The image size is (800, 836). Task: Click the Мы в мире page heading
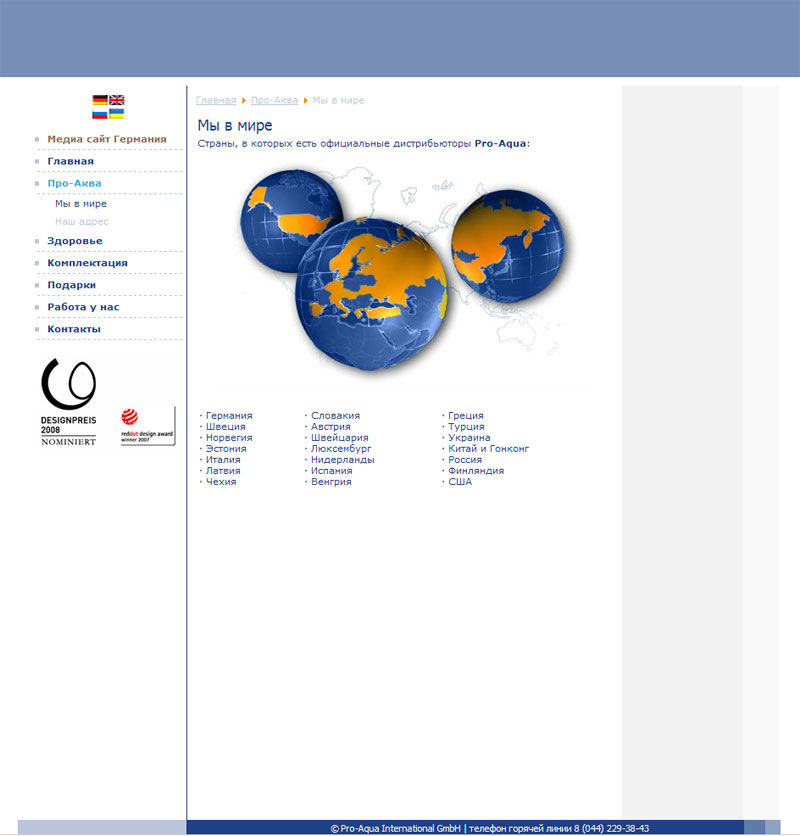(235, 125)
